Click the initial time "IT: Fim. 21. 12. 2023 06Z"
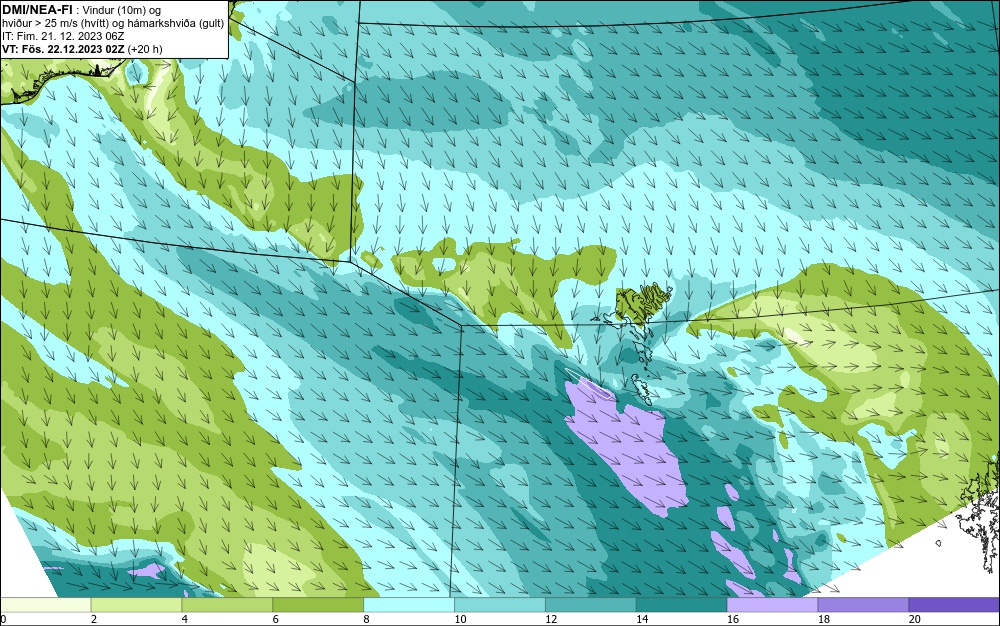1000x626 pixels. pos(63,36)
